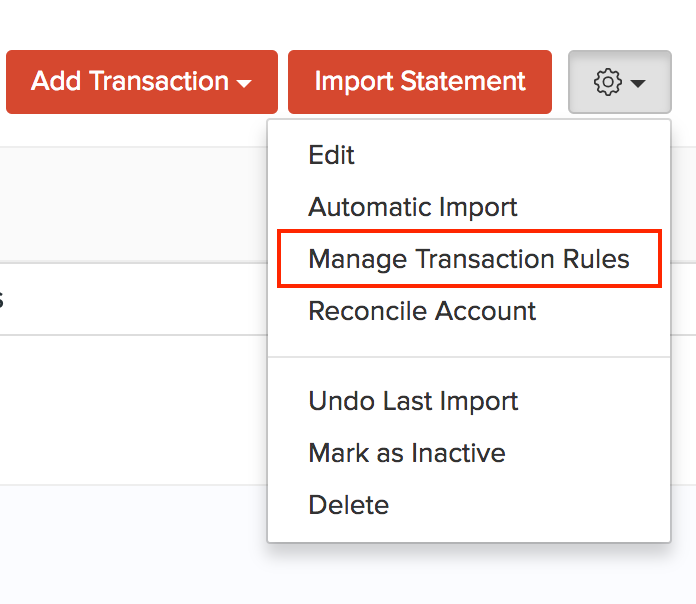Click the light blue area below the table
This screenshot has width=696, height=604.
(x=130, y=545)
